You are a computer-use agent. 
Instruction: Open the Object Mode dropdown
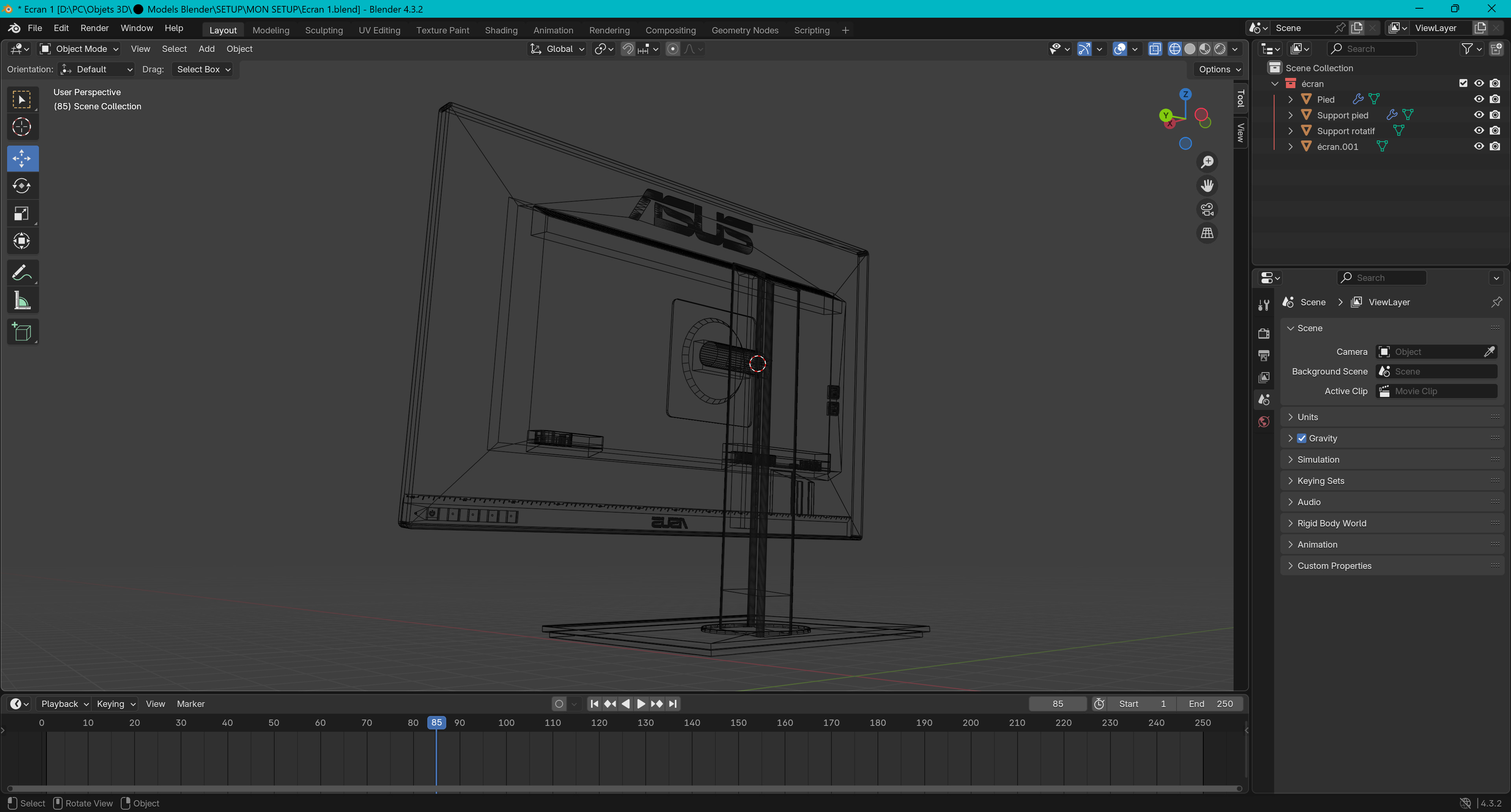coord(79,49)
